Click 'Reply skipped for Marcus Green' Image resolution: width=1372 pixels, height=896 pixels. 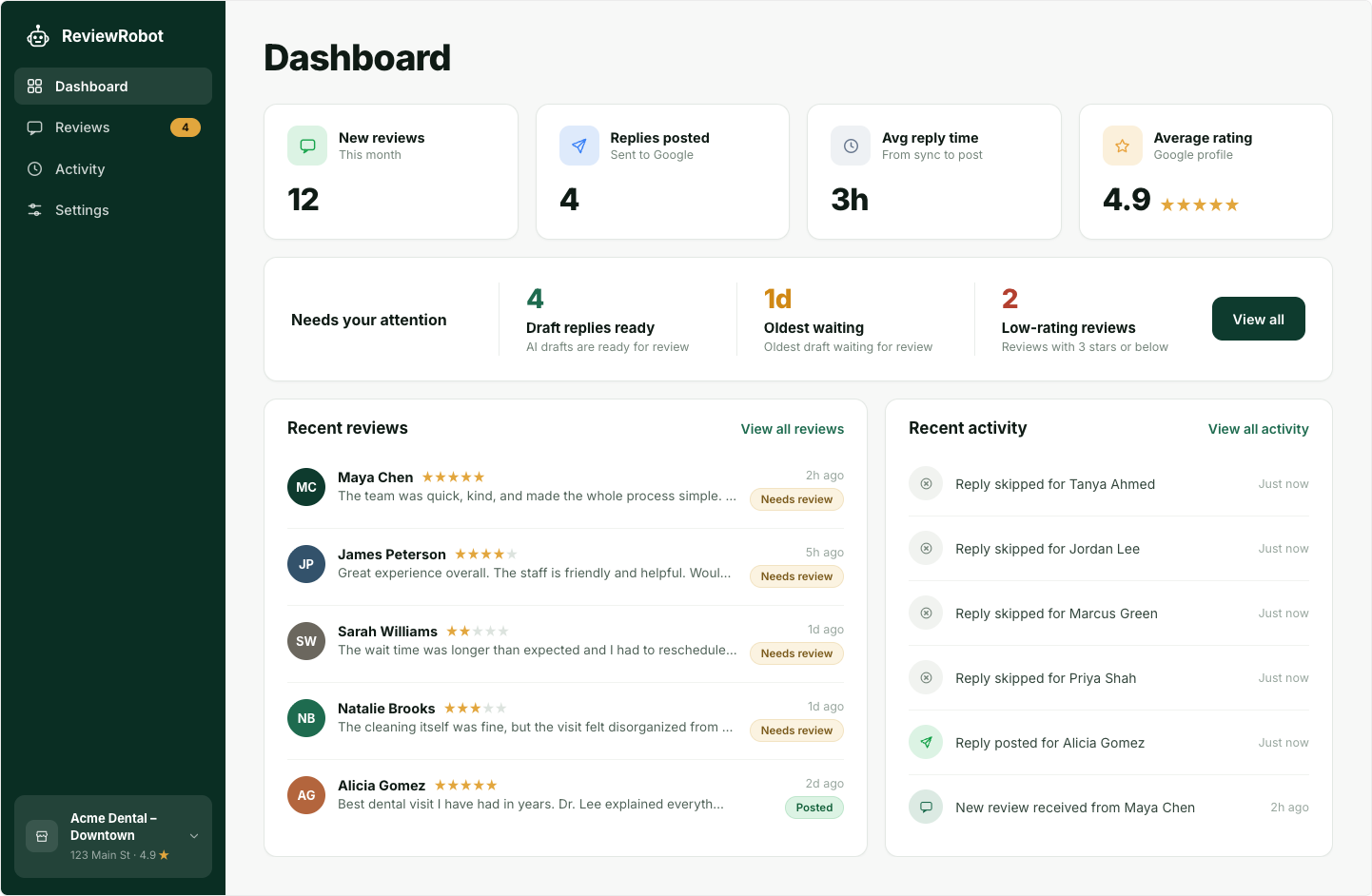point(1056,614)
